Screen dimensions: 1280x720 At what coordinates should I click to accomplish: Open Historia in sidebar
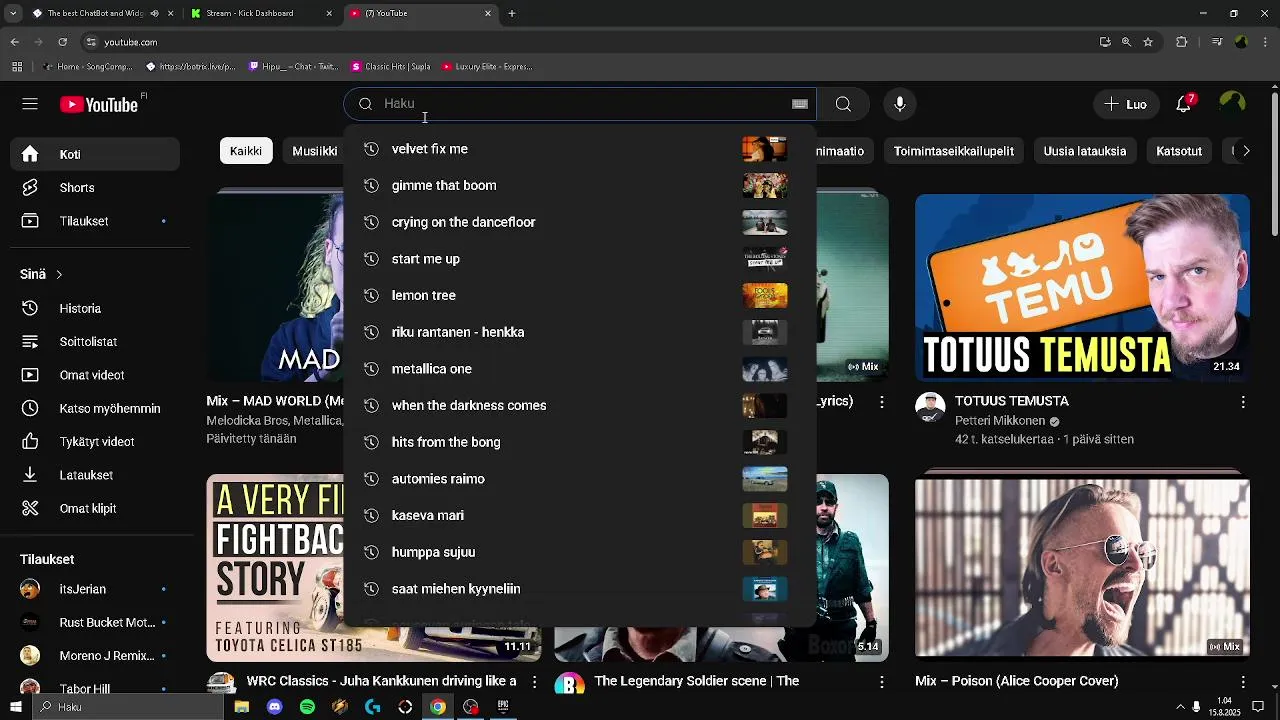tap(96, 309)
